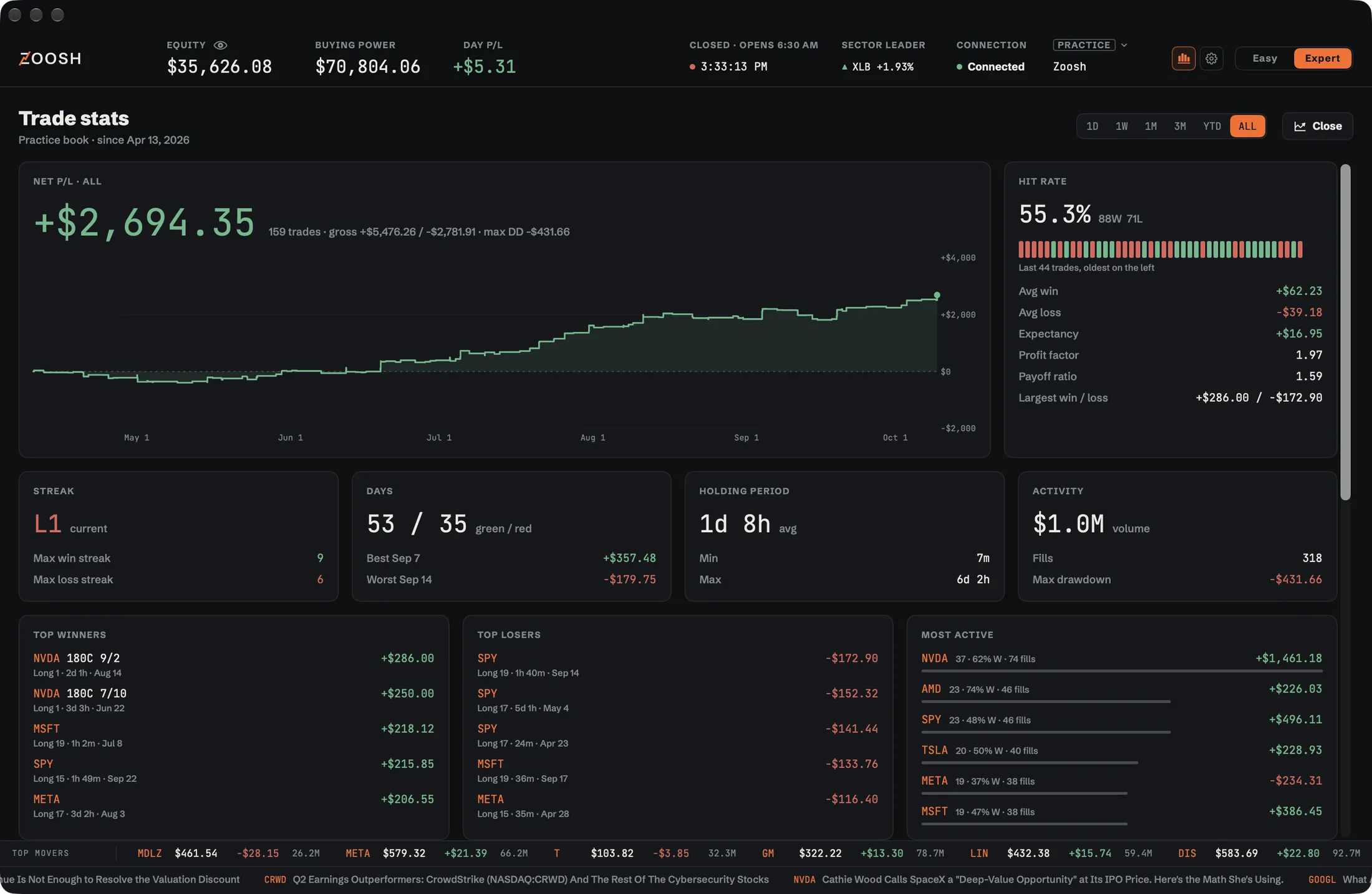Select META in Top Winners
Screen dimensions: 1372x894
(x=233, y=805)
